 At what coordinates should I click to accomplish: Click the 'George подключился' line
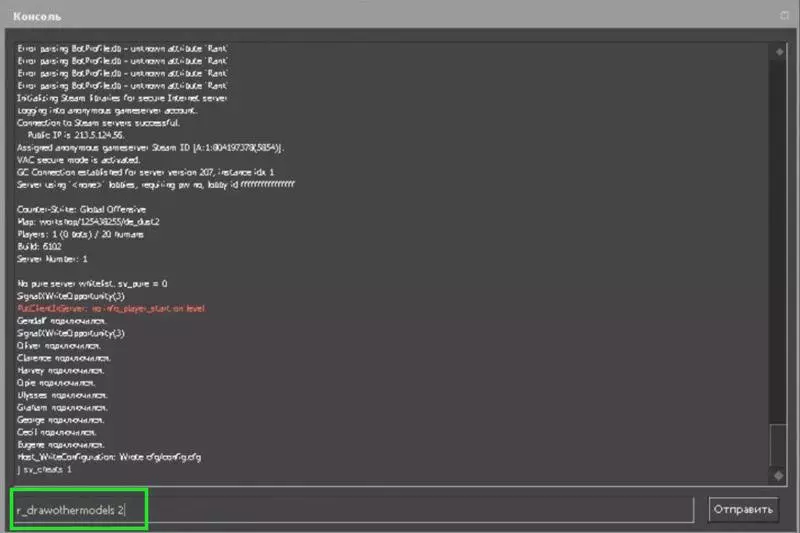pos(61,420)
